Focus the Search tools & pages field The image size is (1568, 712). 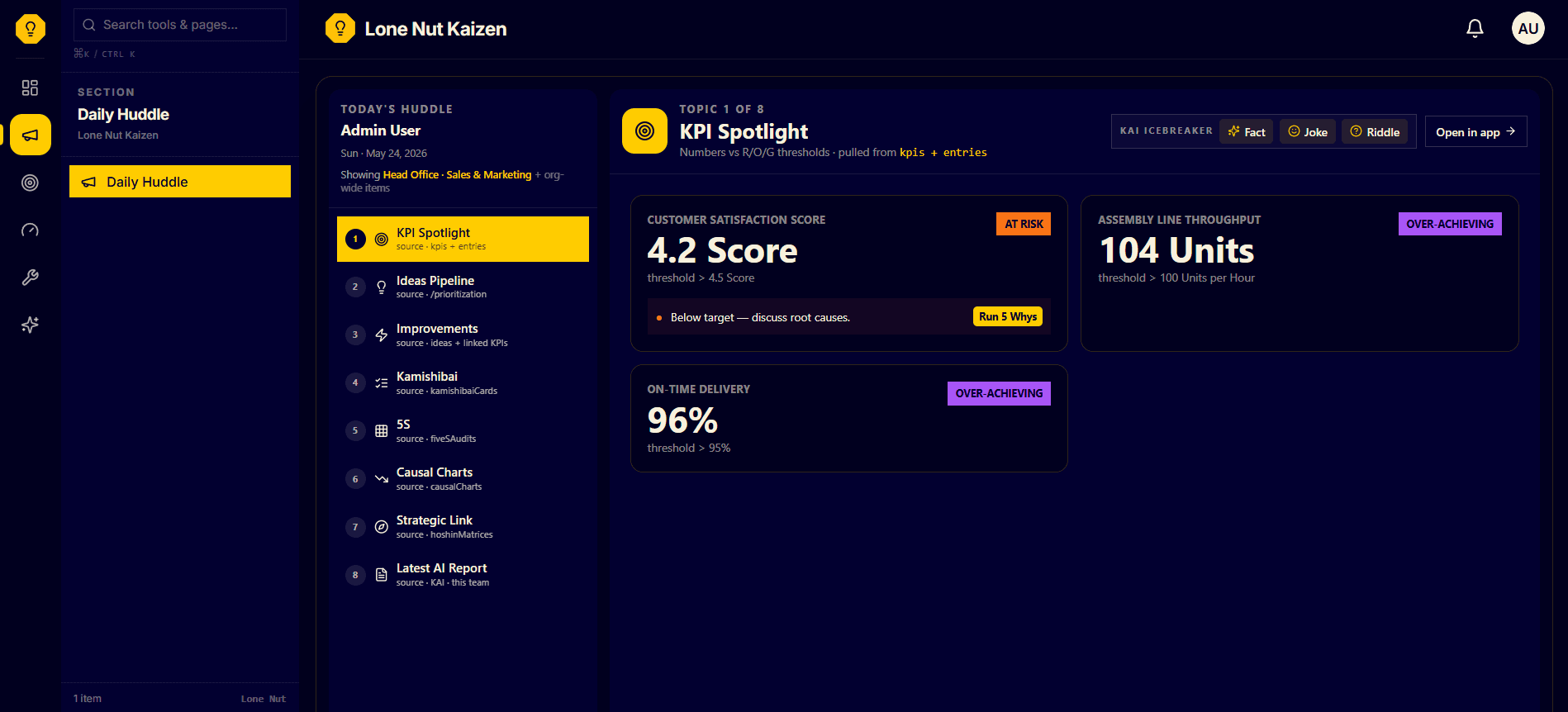(x=180, y=25)
